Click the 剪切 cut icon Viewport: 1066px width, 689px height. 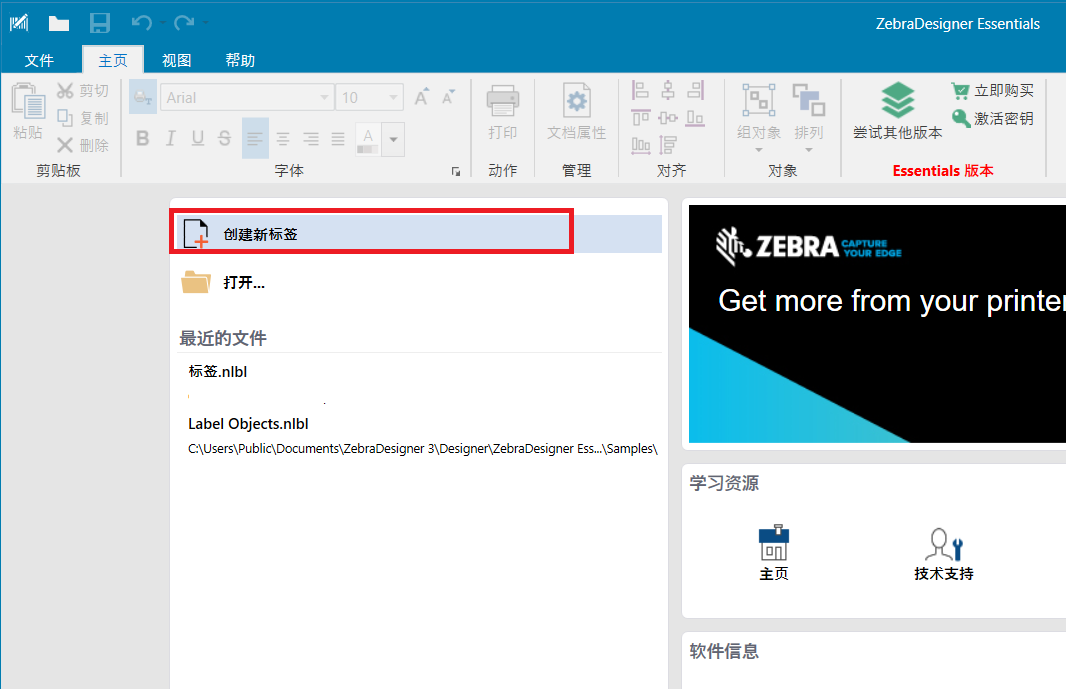(66, 89)
